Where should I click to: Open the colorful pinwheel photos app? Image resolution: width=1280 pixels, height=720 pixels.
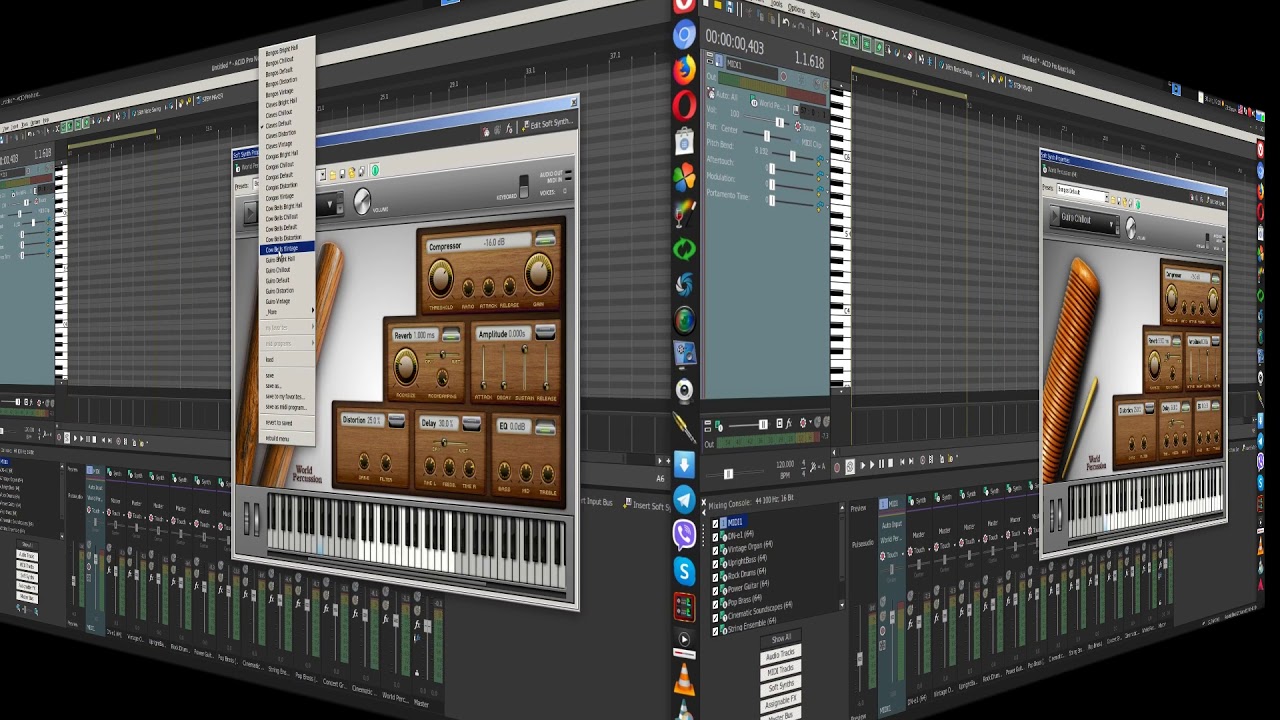684,179
